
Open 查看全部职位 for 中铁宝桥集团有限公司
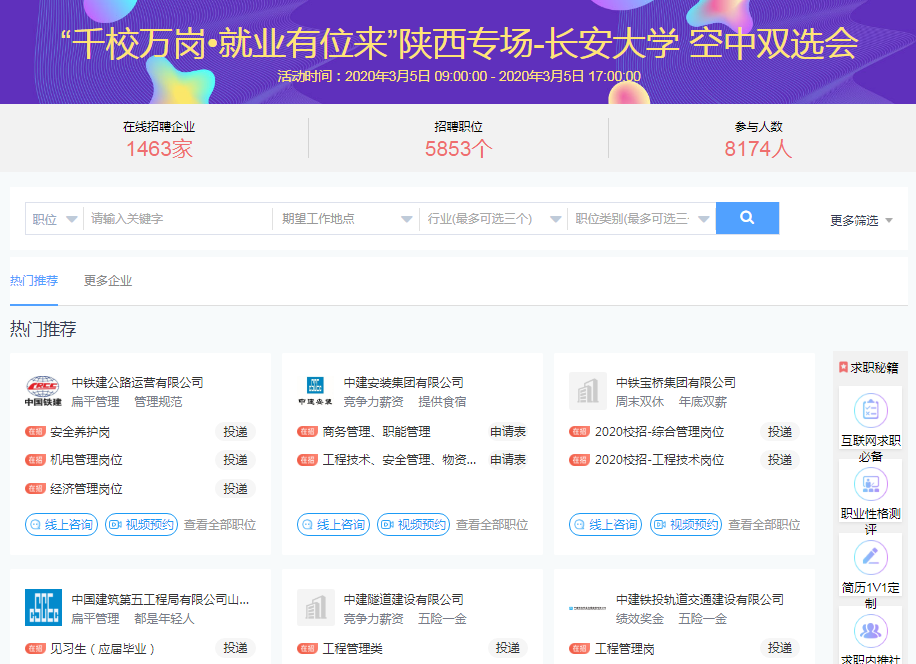pyautogui.click(x=764, y=524)
